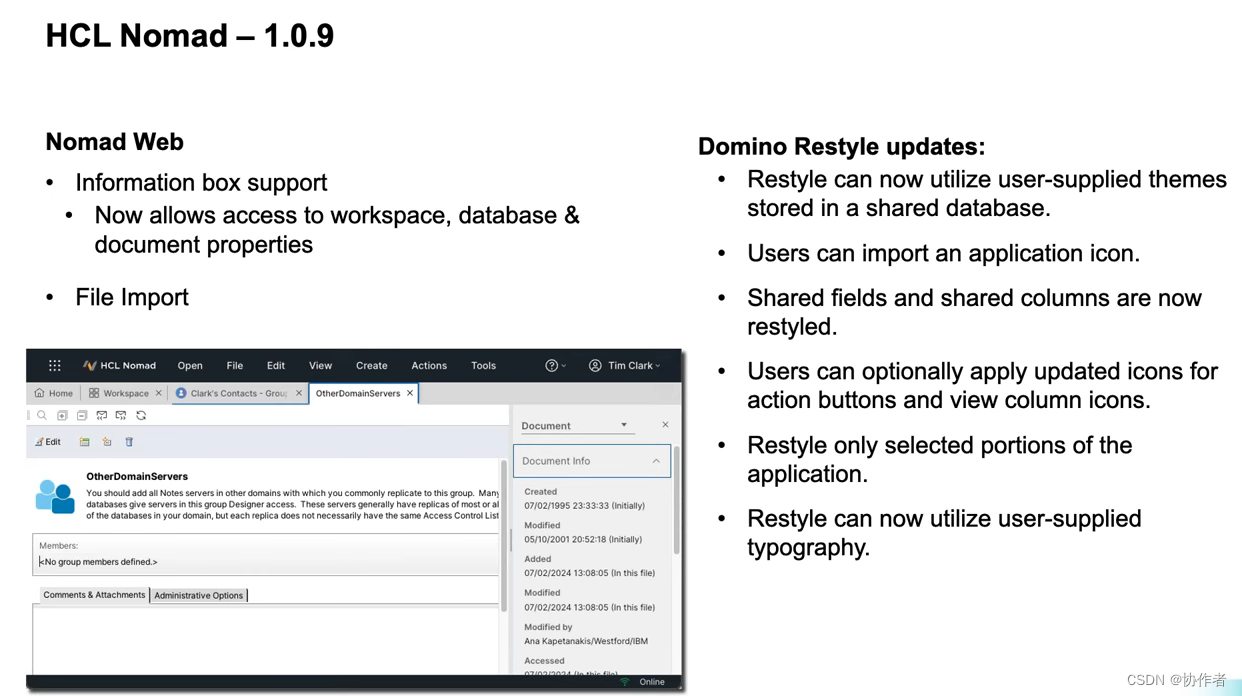1242x696 pixels.
Task: Close the Document properties panel
Action: point(665,425)
